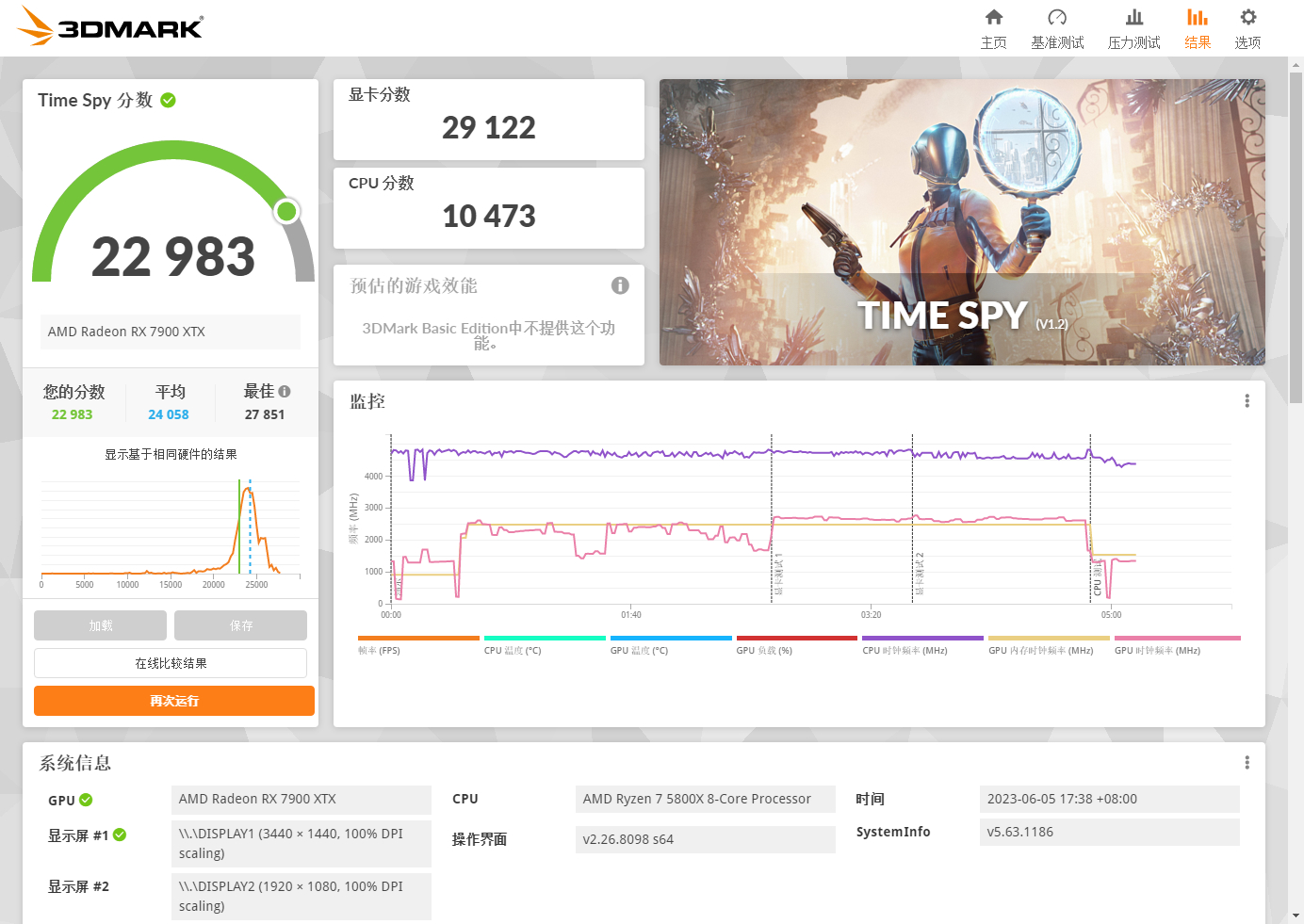This screenshot has width=1304, height=924.
Task: Click the main score 22 983 in gauge
Action: (x=173, y=257)
